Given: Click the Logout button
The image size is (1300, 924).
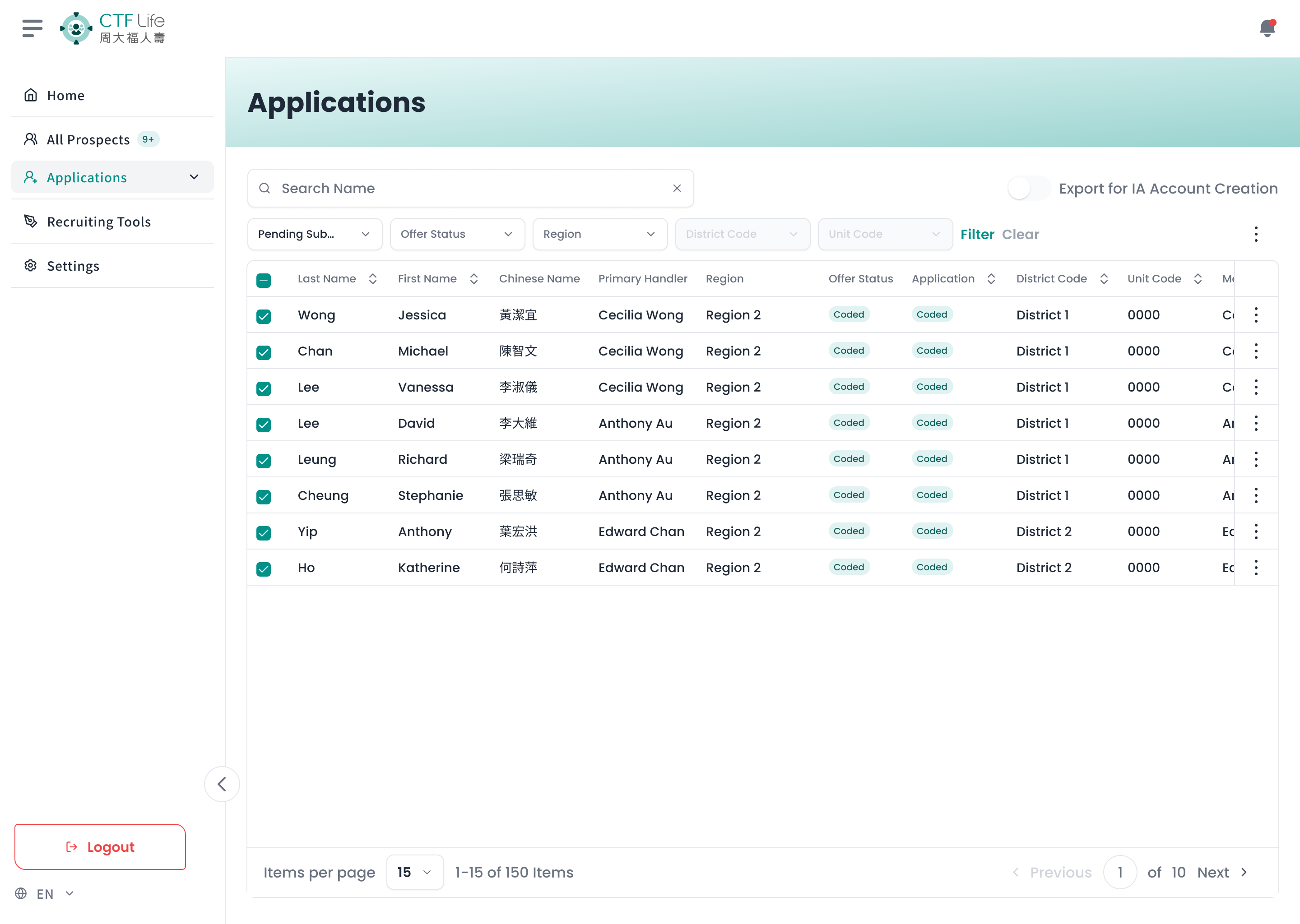Looking at the screenshot, I should click(100, 846).
